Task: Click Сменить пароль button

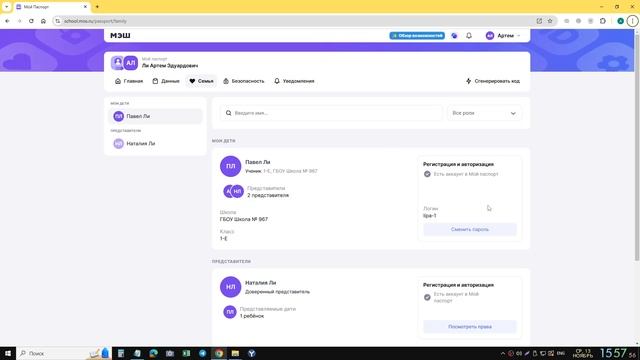Action: click(470, 229)
